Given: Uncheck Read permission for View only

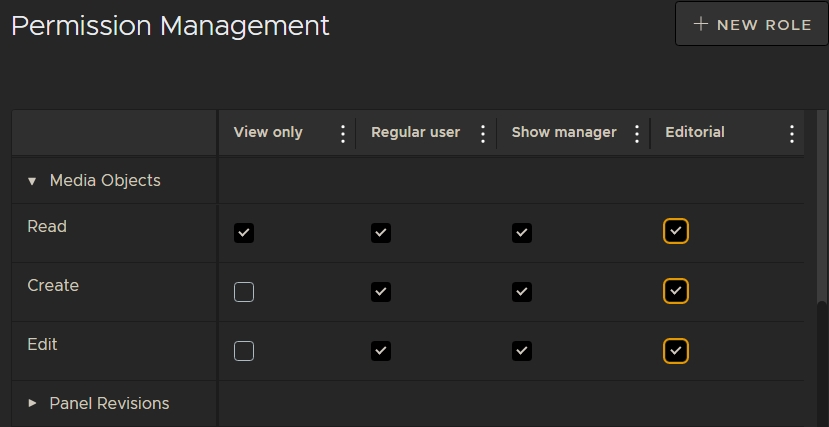Looking at the screenshot, I should pyautogui.click(x=244, y=233).
